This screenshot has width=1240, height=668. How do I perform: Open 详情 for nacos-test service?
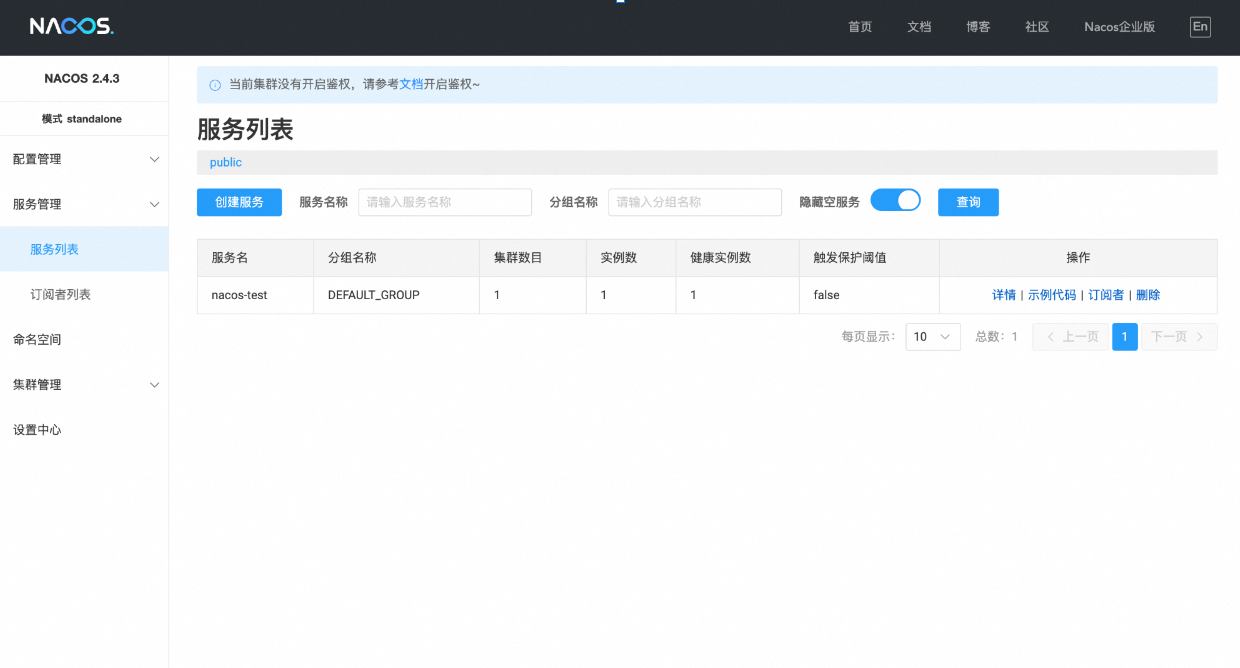1003,295
